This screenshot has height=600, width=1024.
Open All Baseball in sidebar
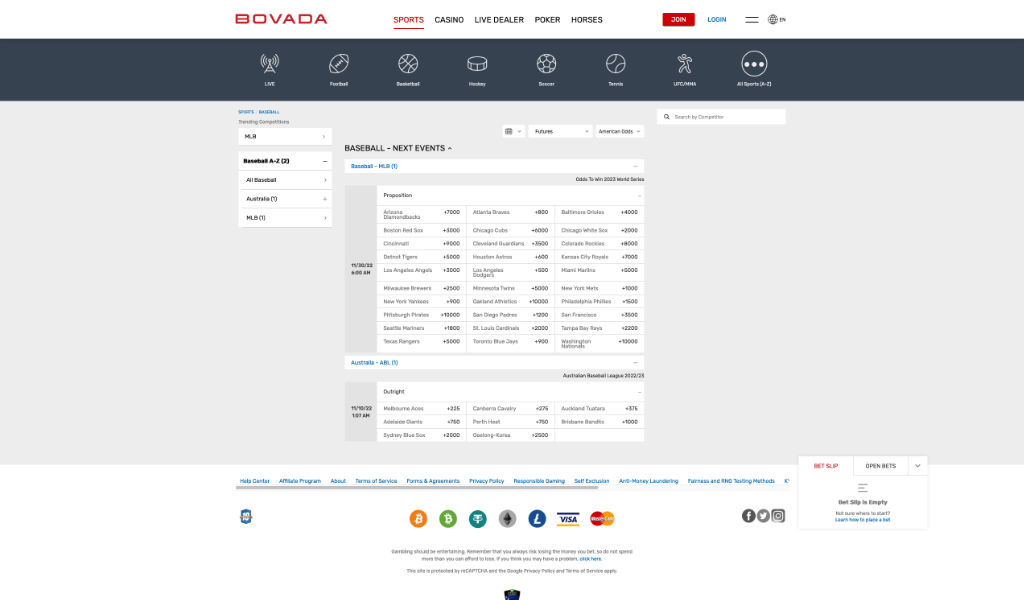tap(285, 180)
